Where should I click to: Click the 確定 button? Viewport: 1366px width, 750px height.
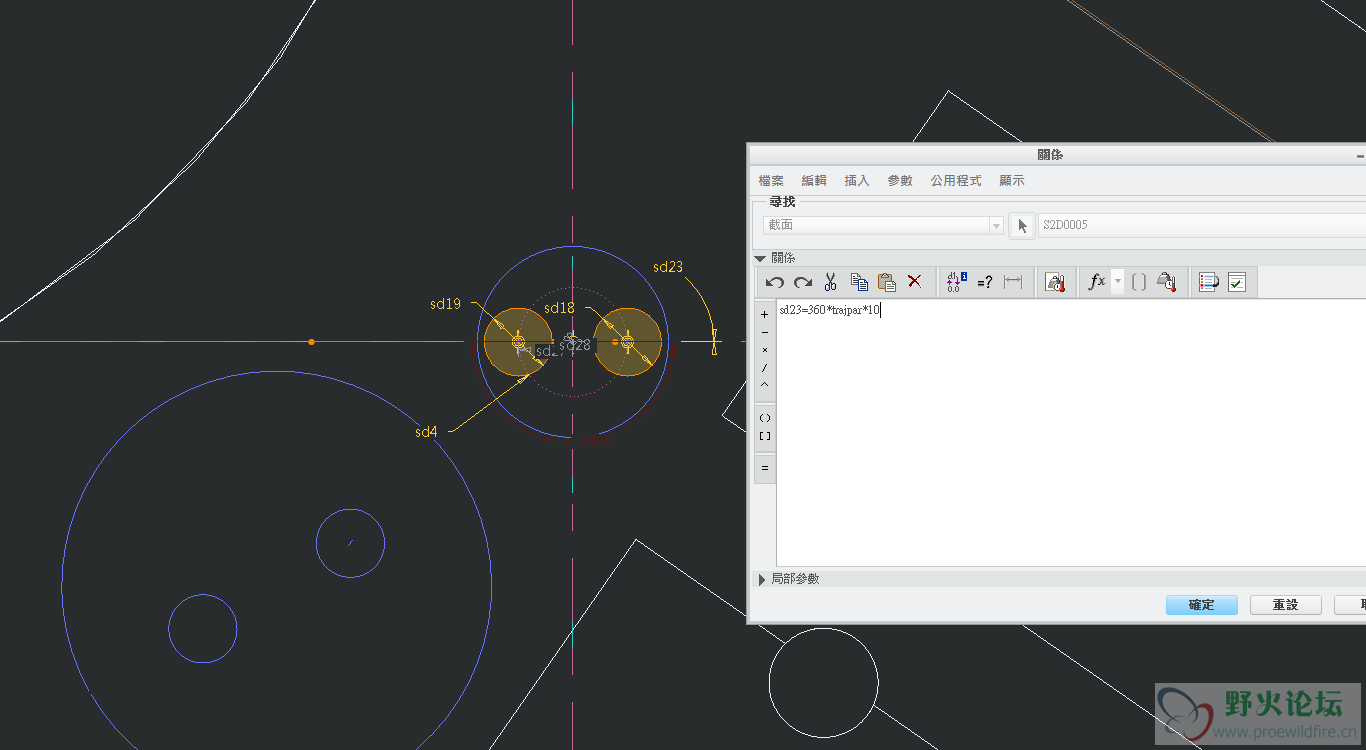pos(1201,605)
